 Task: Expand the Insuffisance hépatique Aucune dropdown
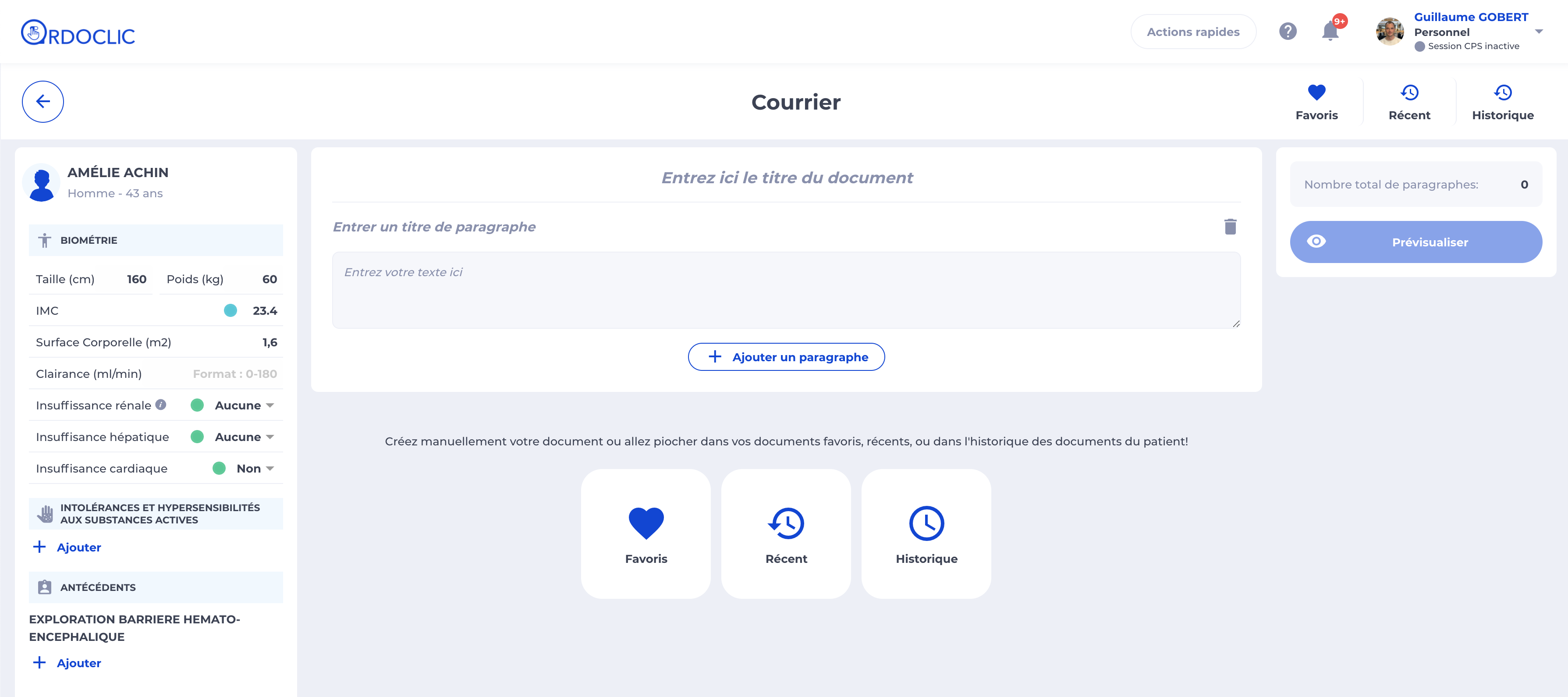pos(244,437)
